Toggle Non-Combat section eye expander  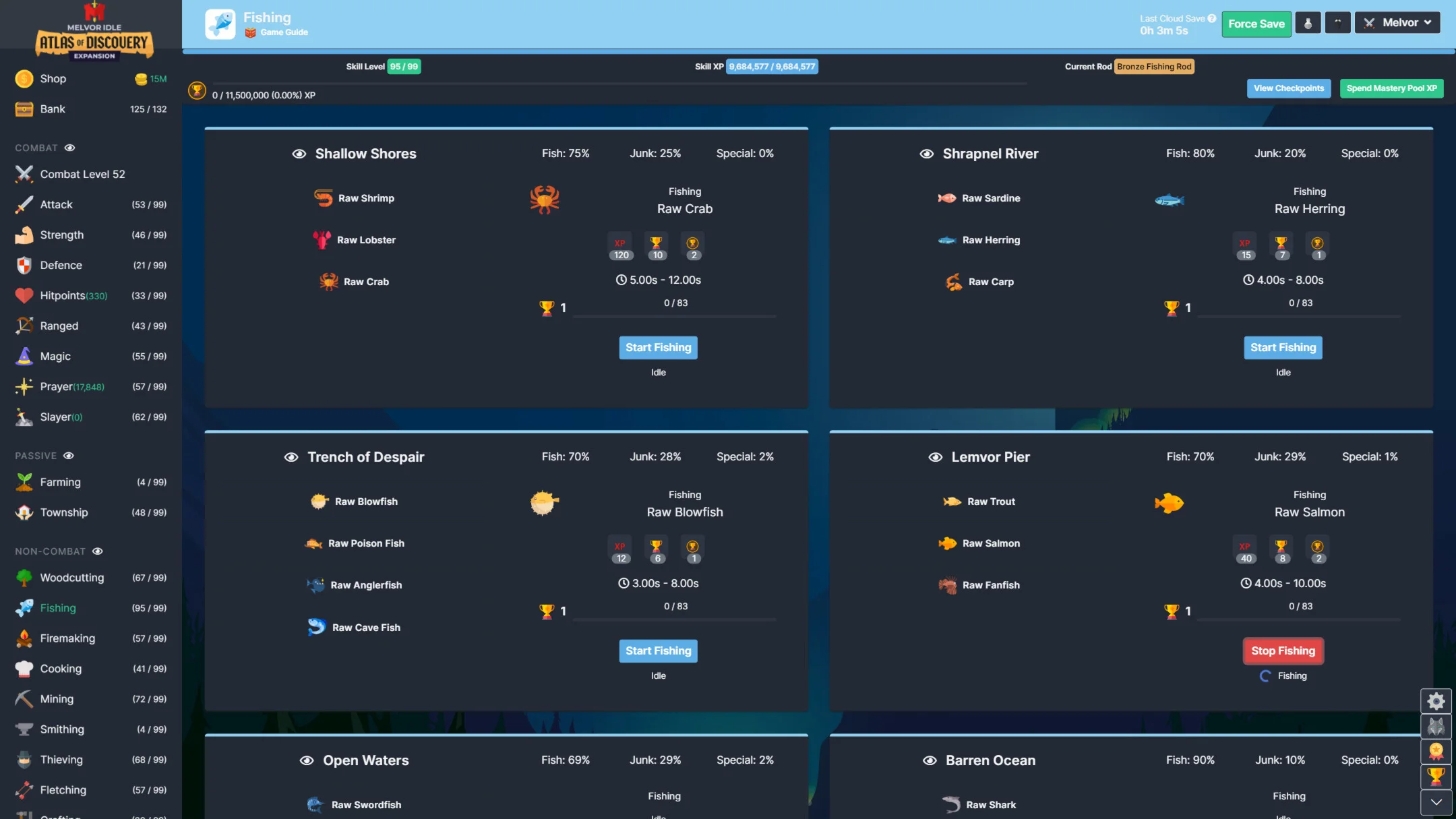pyautogui.click(x=97, y=551)
